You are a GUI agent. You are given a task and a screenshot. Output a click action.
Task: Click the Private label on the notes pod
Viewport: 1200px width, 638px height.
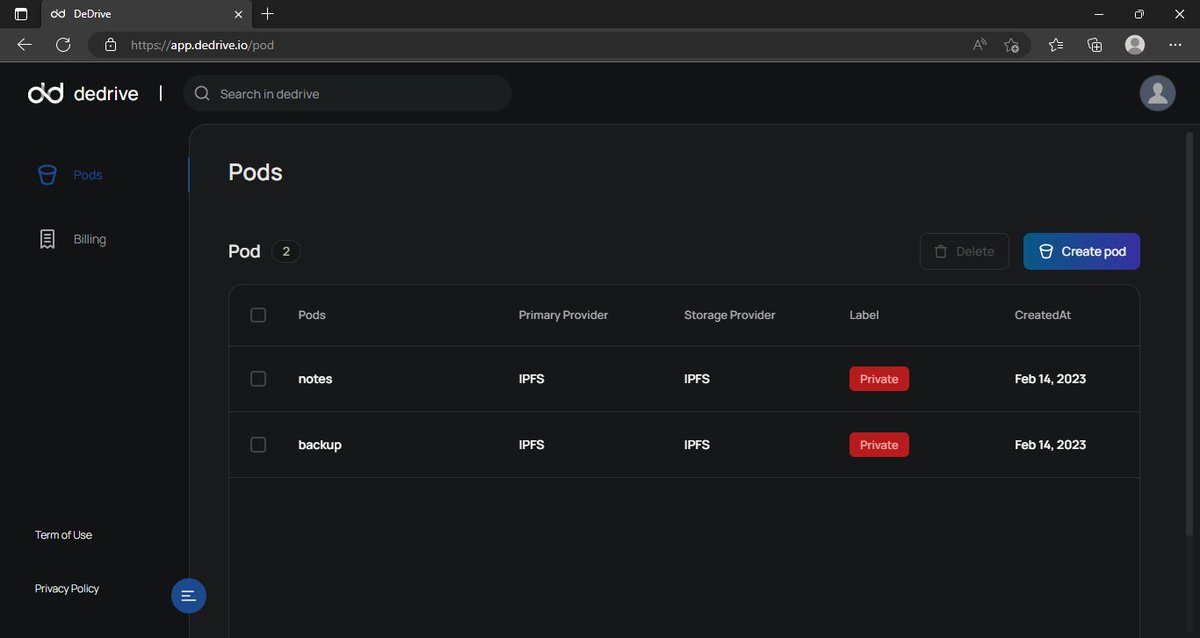[x=879, y=378]
